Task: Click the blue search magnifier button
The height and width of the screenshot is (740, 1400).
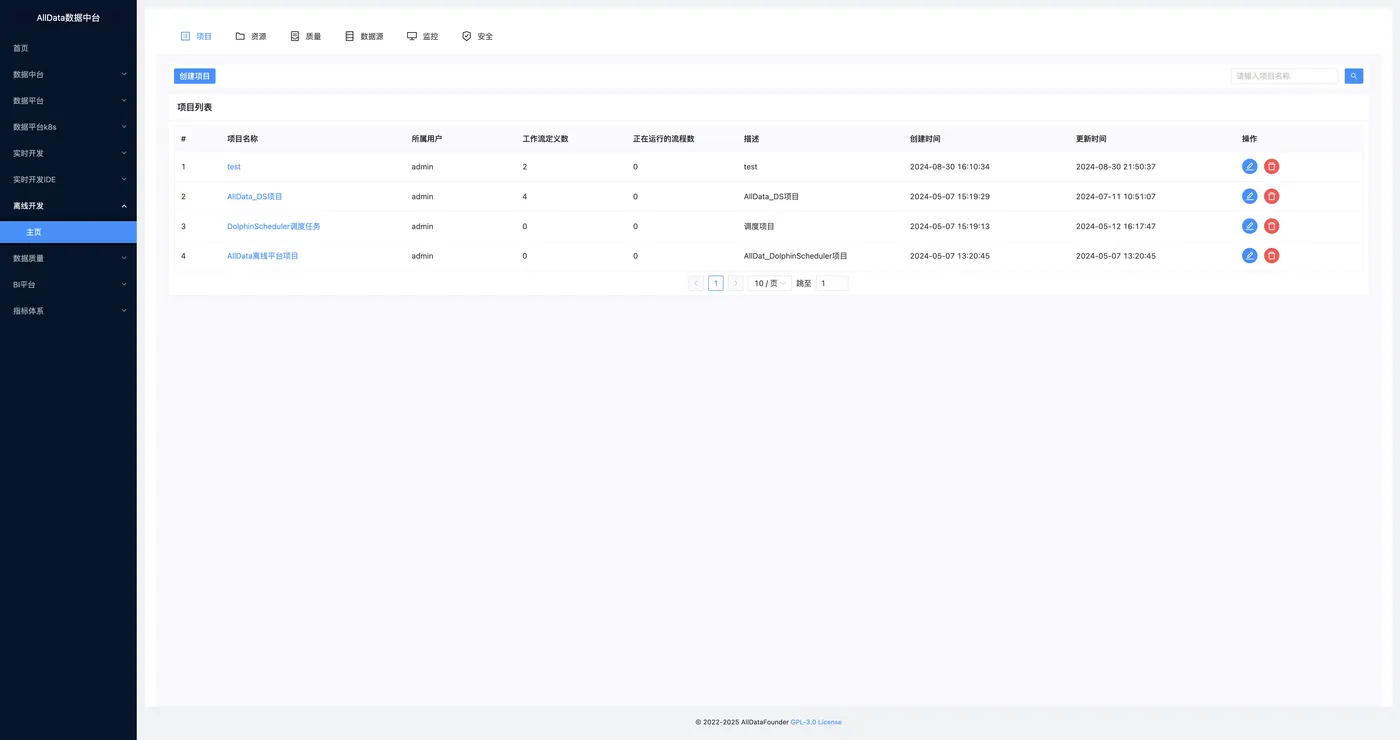Action: pos(1354,76)
